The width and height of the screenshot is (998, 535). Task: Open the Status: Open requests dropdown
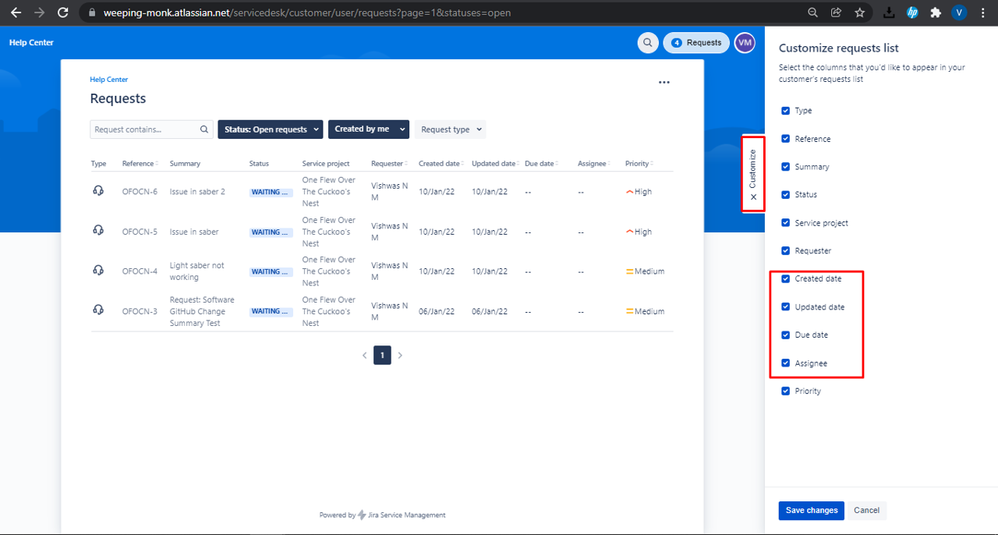[270, 129]
